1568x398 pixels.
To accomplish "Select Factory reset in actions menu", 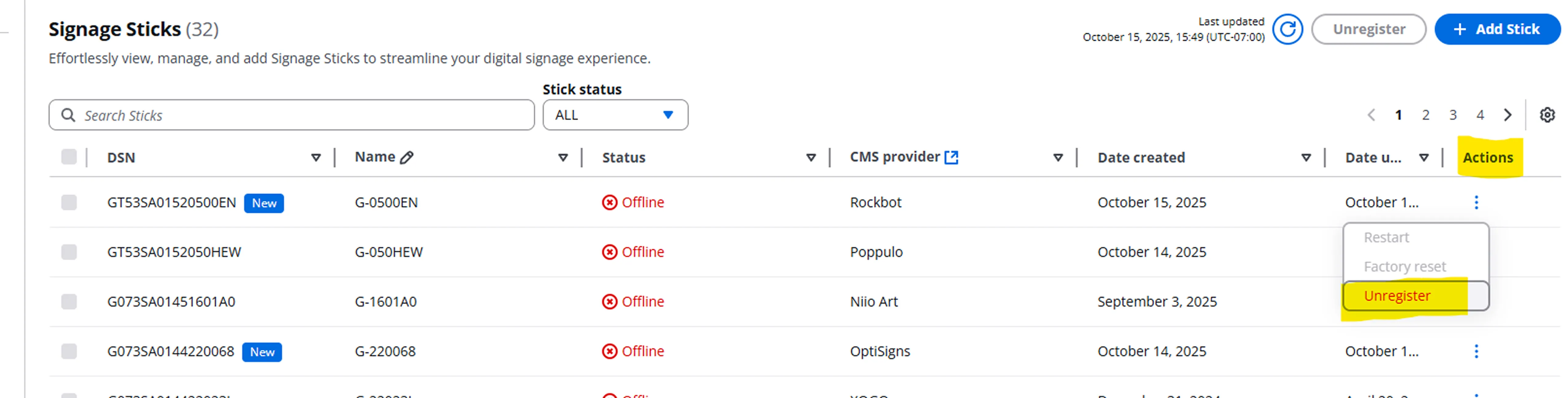I will 1404,267.
